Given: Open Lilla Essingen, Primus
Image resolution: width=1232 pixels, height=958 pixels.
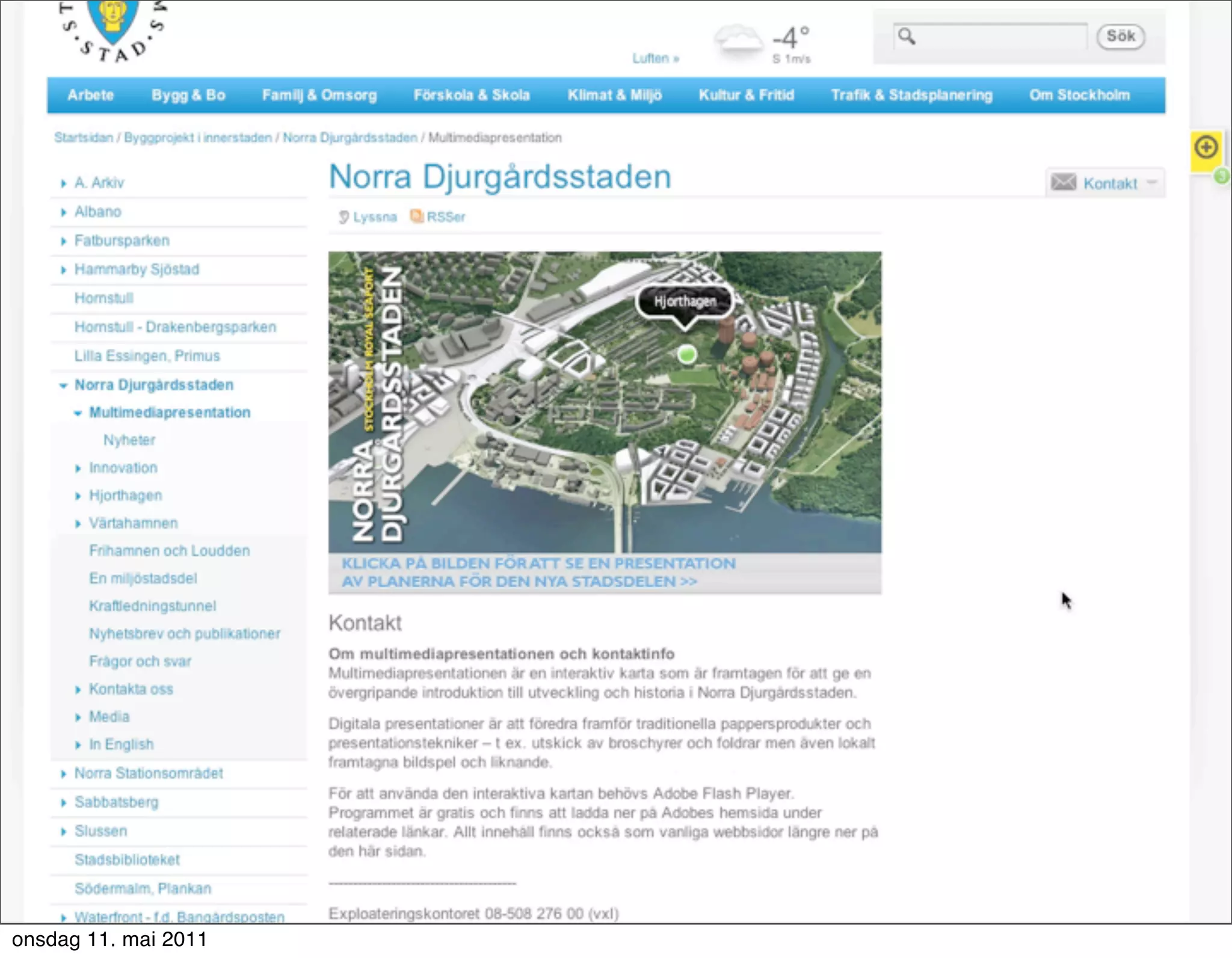Looking at the screenshot, I should tap(147, 356).
